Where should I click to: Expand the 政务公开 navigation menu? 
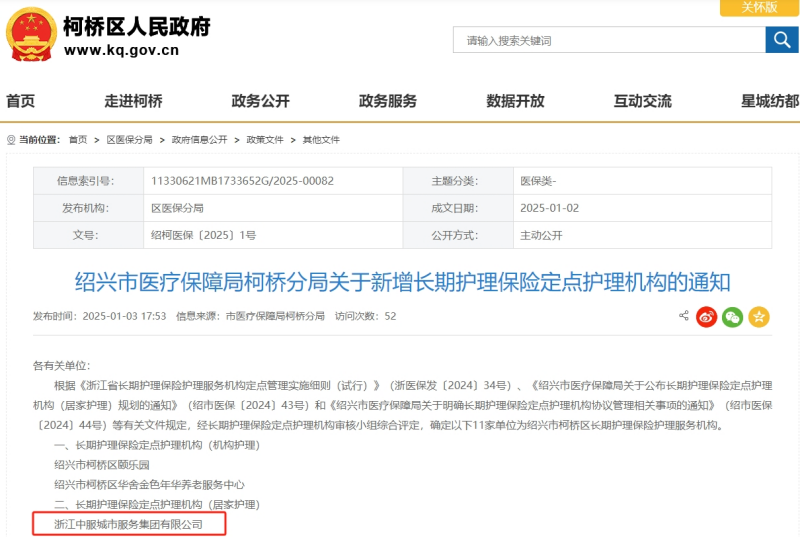(260, 101)
